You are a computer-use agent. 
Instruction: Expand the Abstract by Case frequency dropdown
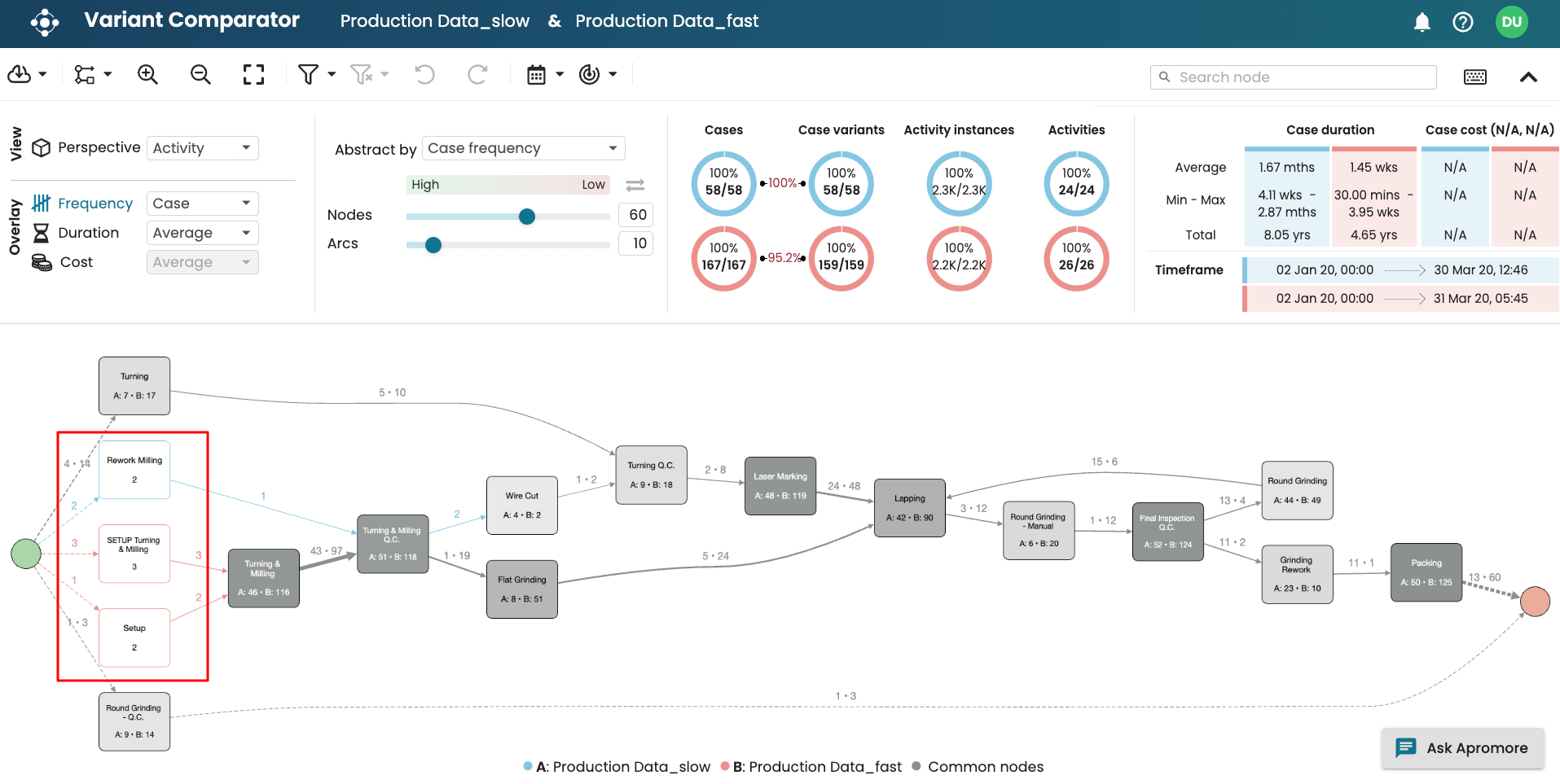click(x=523, y=148)
